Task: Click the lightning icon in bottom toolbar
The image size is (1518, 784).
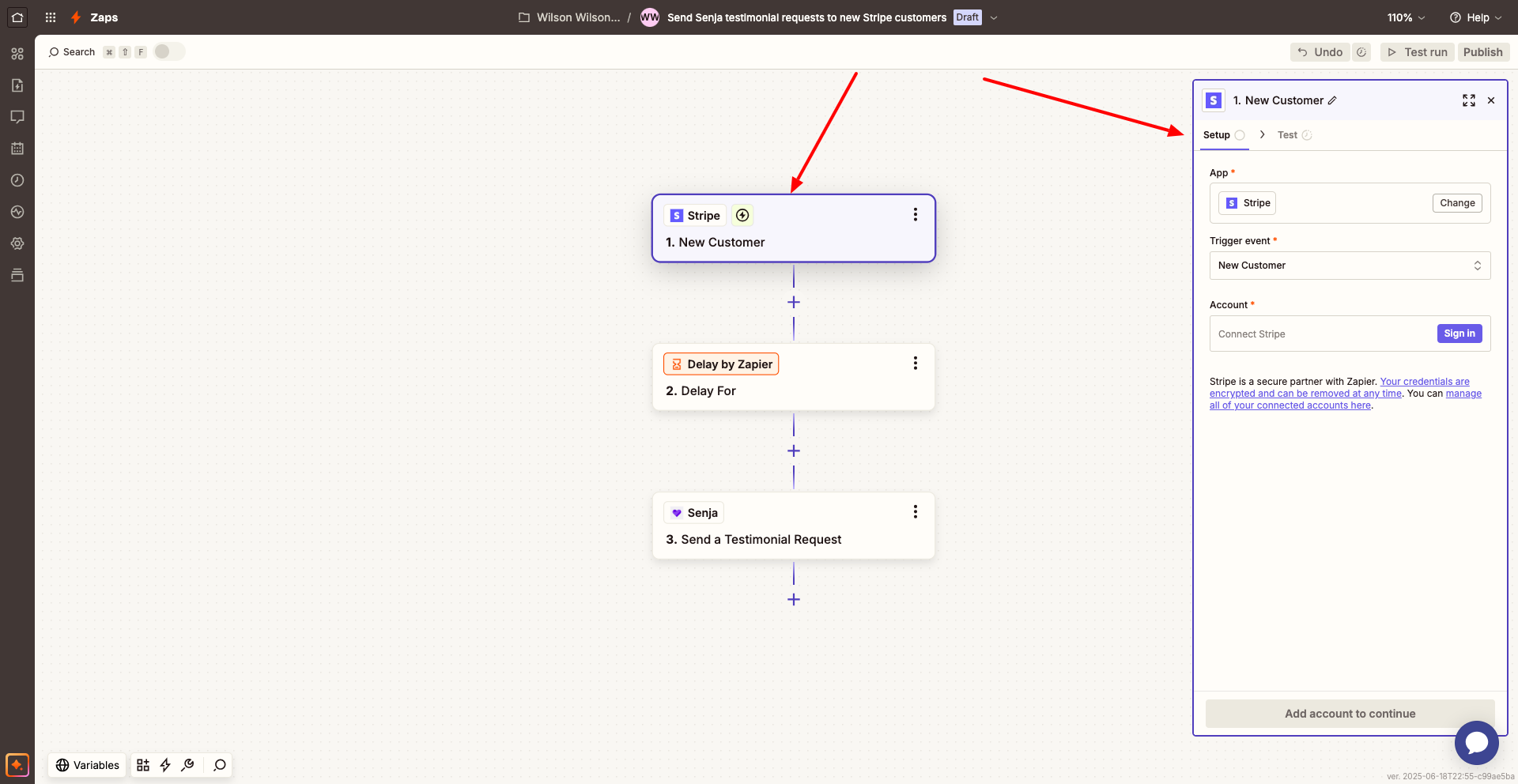Action: (165, 765)
